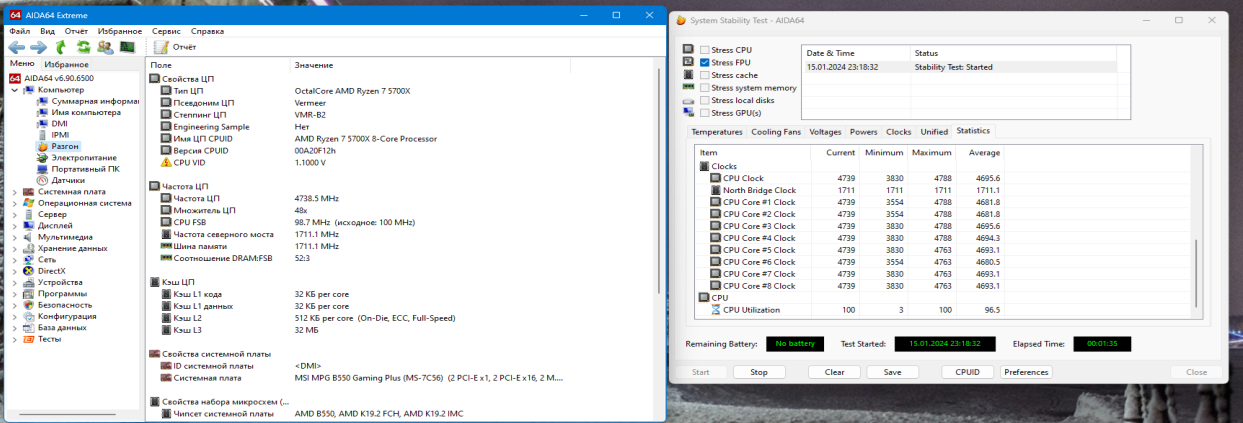The image size is (1243, 423).
Task: Open the CPUID panel button
Action: click(968, 372)
